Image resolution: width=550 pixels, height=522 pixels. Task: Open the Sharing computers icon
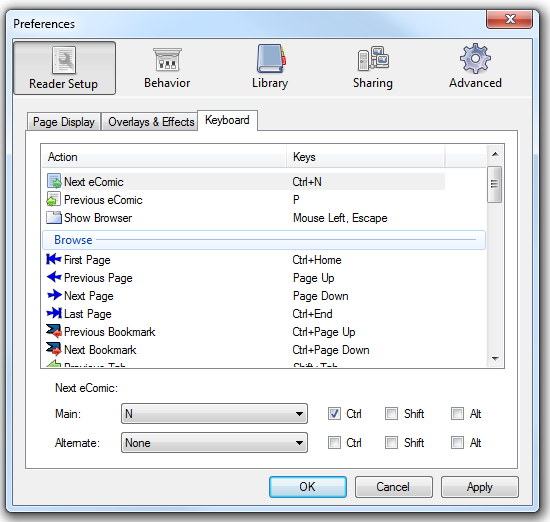pyautogui.click(x=373, y=58)
